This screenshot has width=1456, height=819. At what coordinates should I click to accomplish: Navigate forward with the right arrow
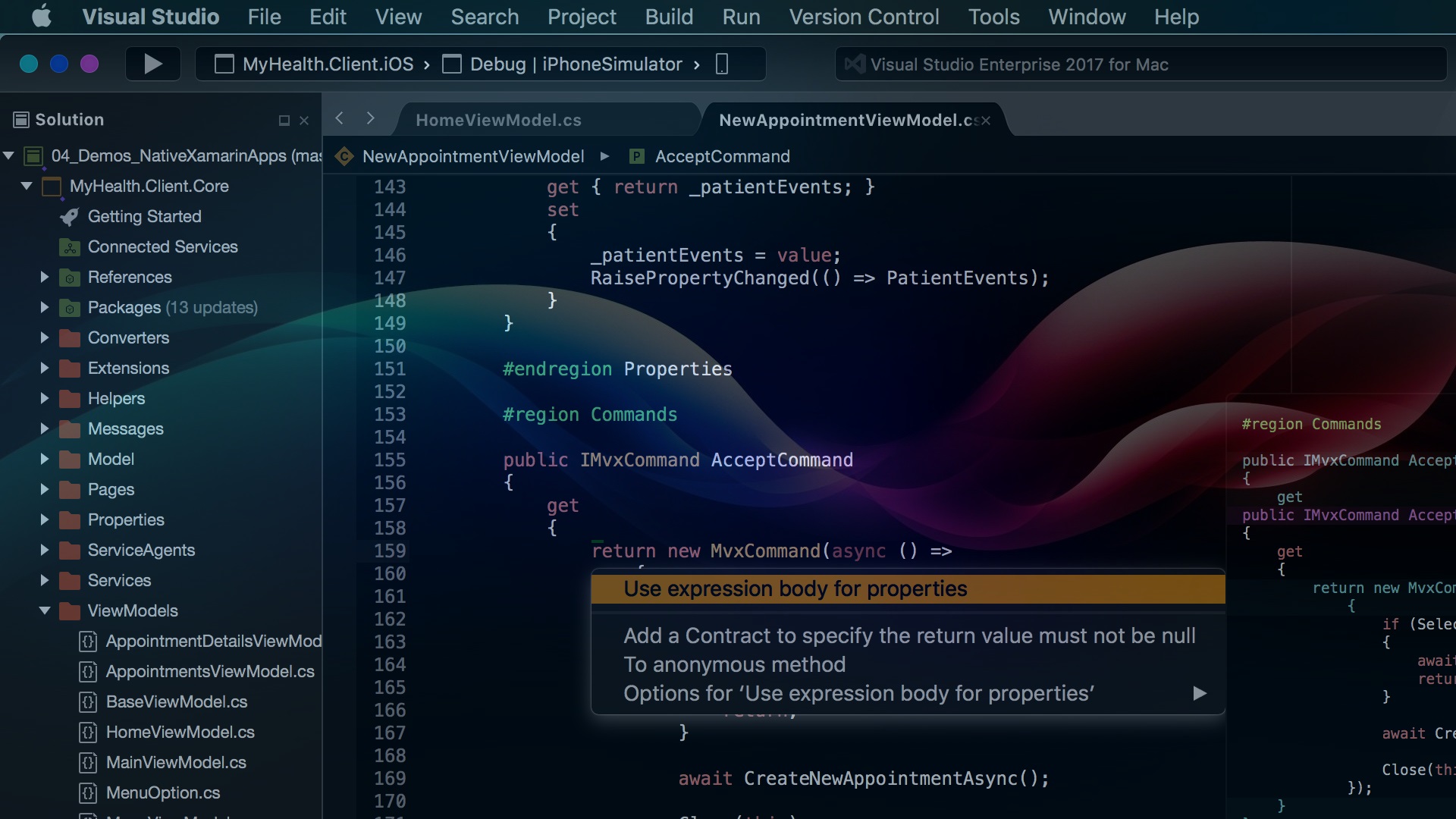click(x=370, y=118)
